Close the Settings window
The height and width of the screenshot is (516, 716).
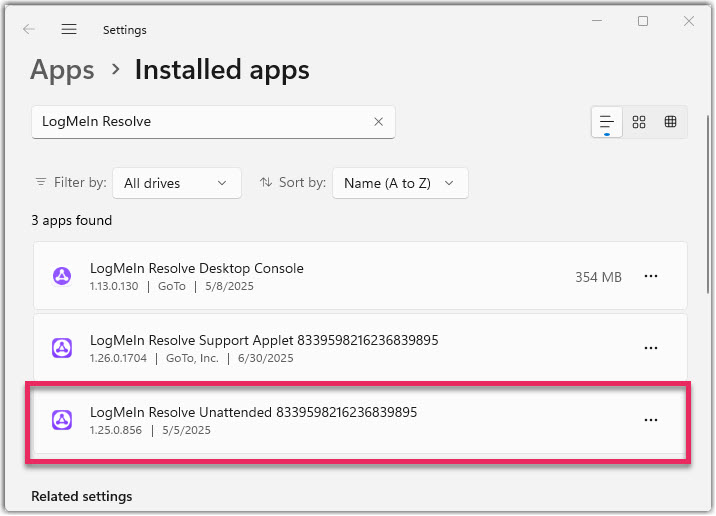689,21
